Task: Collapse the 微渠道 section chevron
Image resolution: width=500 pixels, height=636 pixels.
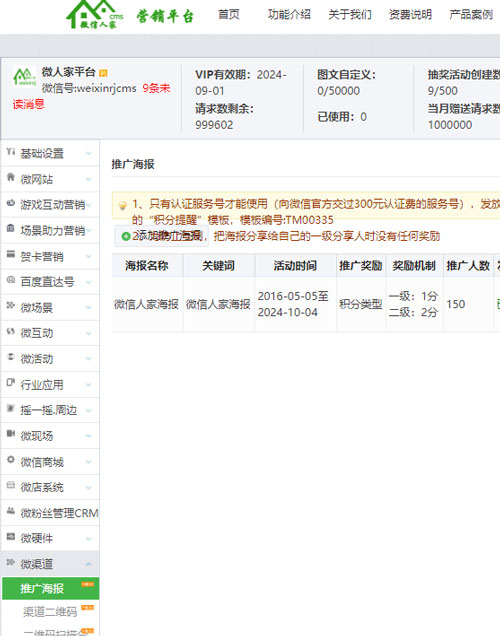Action: 88,564
